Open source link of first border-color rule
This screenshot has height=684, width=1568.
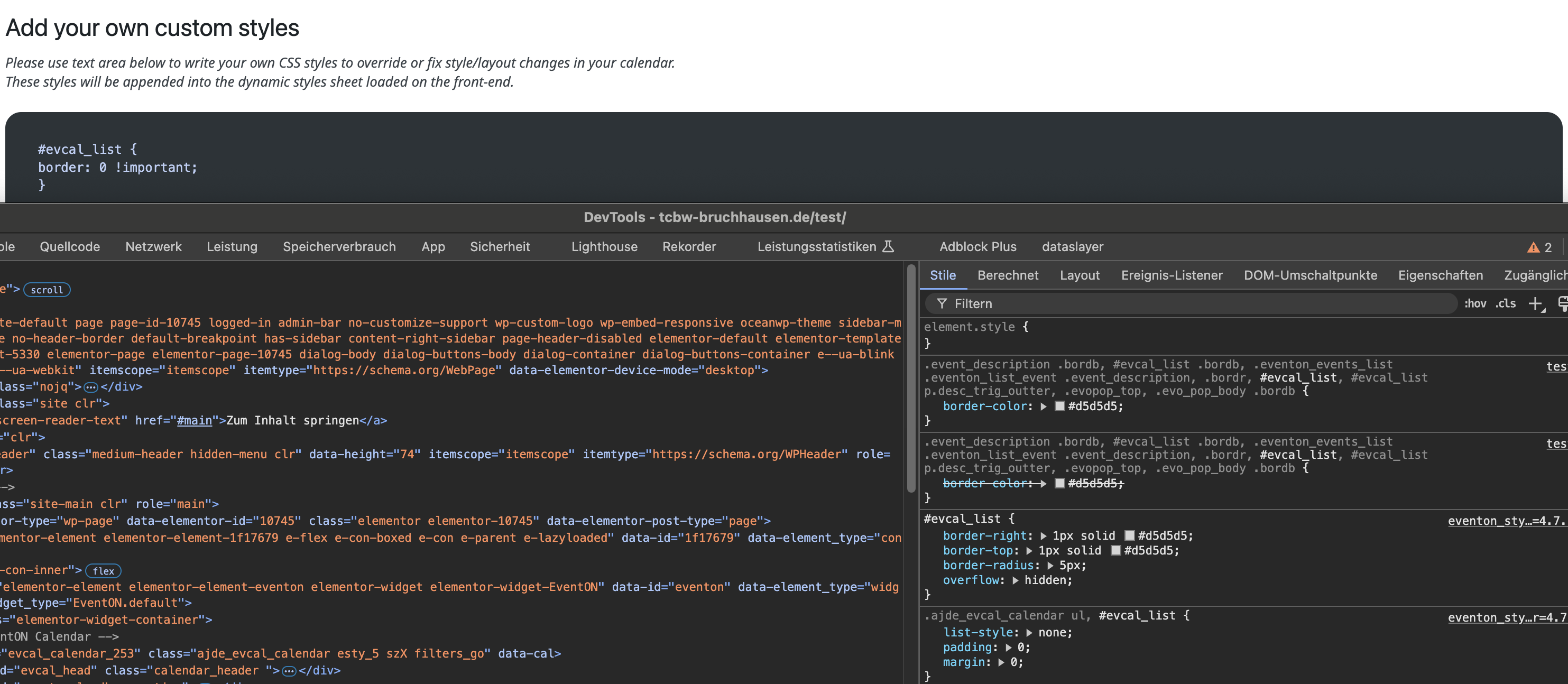(x=1556, y=366)
